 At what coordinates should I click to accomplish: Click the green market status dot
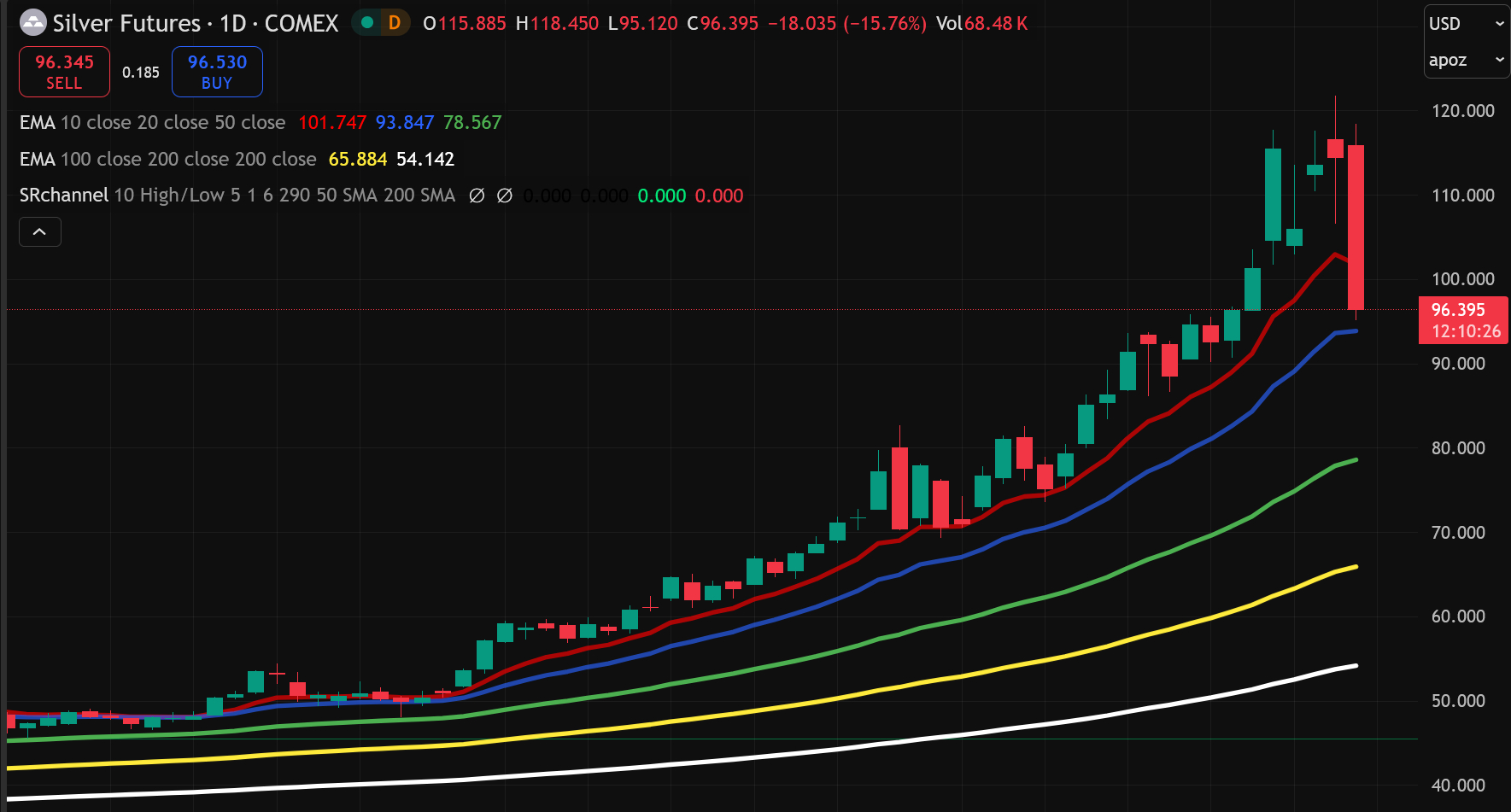coord(367,23)
